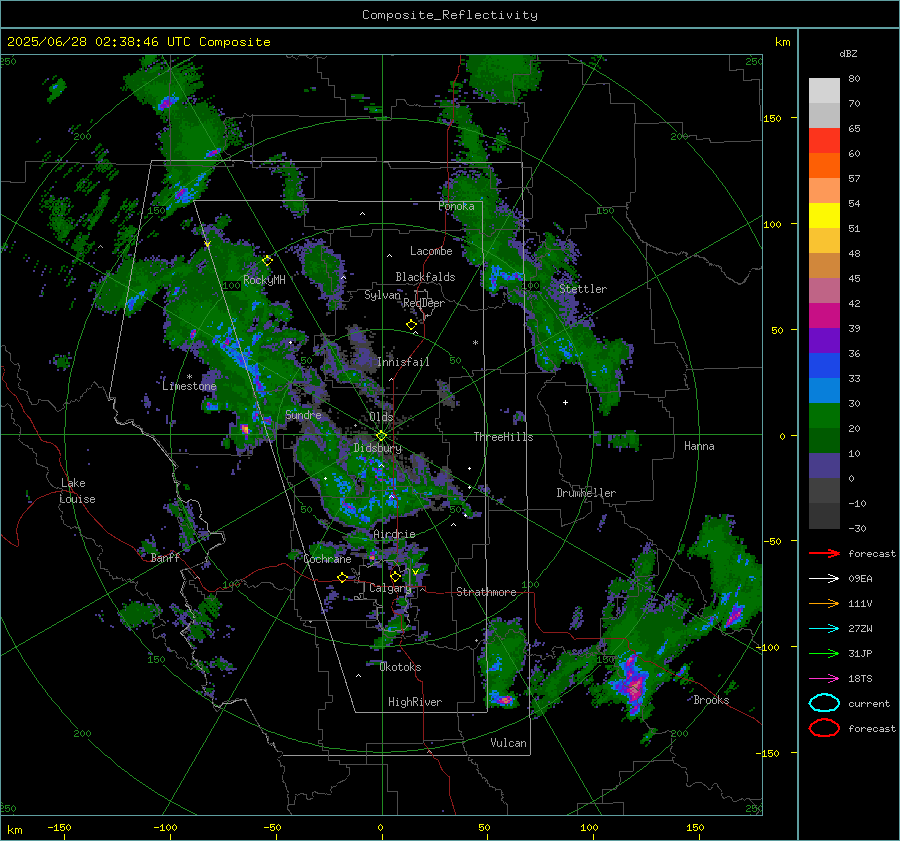The width and height of the screenshot is (900, 841).
Task: Click the asterisk marker east of Innisfail
Action: [x=475, y=343]
